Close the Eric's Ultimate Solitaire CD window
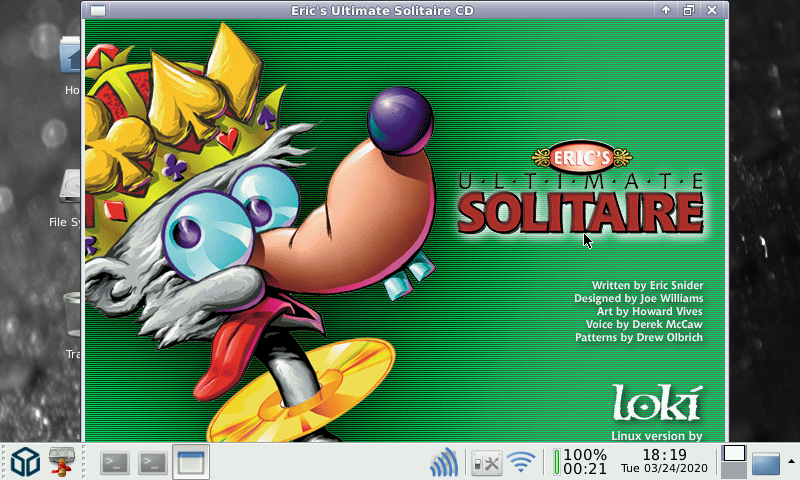Image resolution: width=800 pixels, height=480 pixels. point(712,10)
